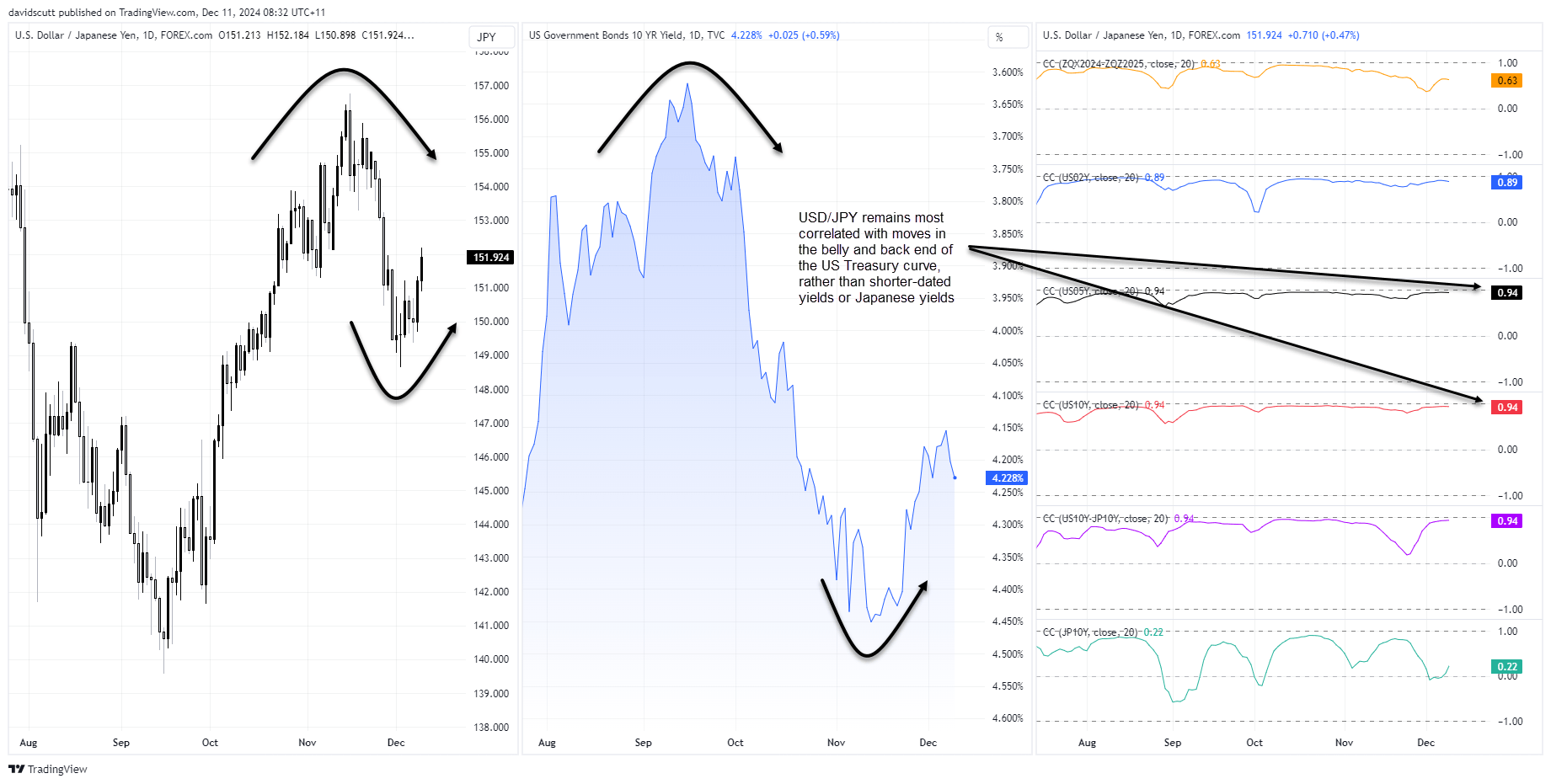Click the orange 0.63 correlation badge
Screen dimensions: 1551x784
click(x=1506, y=81)
